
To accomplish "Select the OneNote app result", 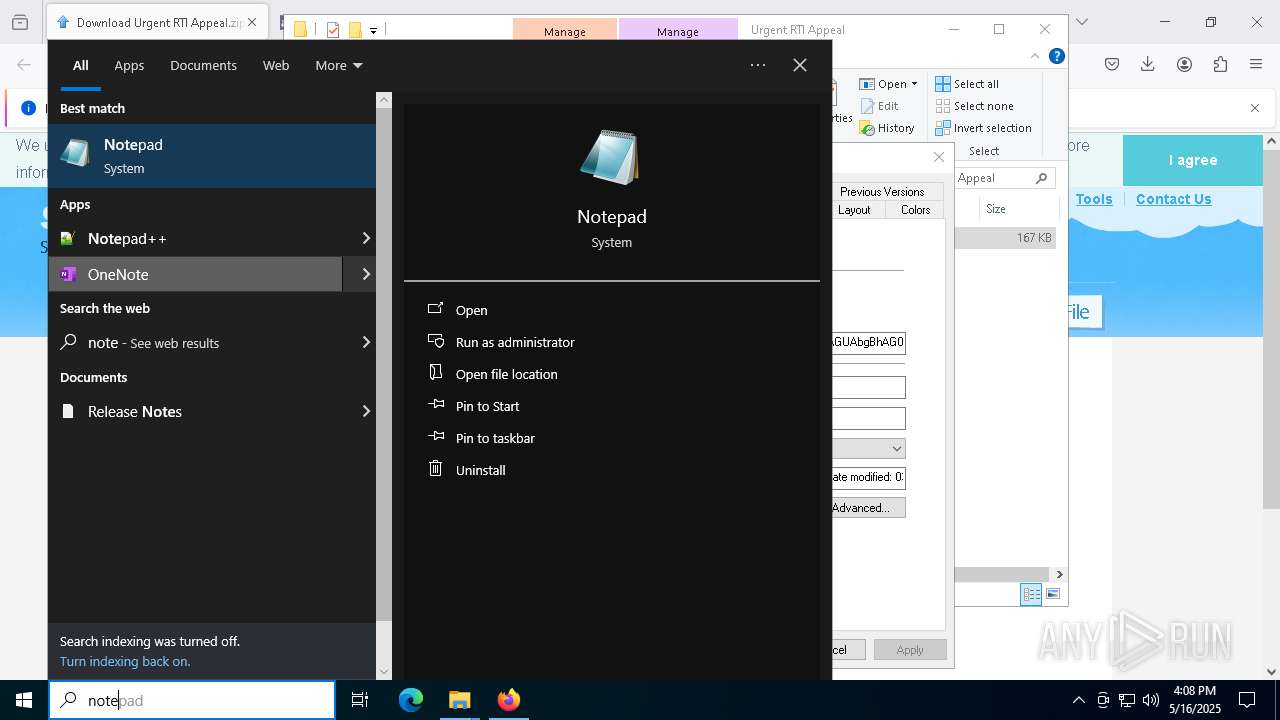I will (x=195, y=274).
